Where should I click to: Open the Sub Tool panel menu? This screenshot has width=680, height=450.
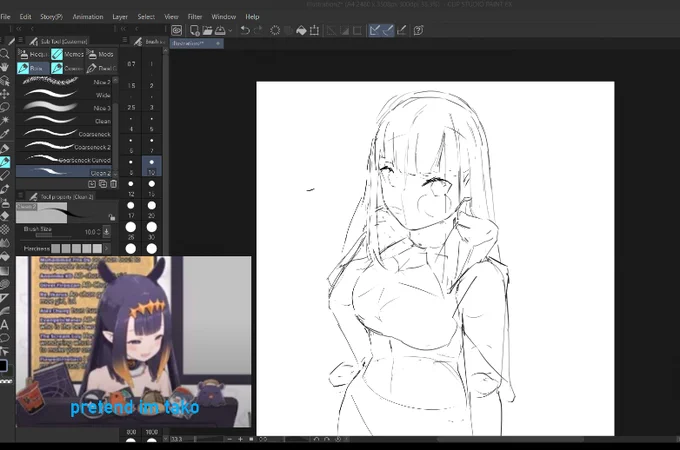[20, 41]
